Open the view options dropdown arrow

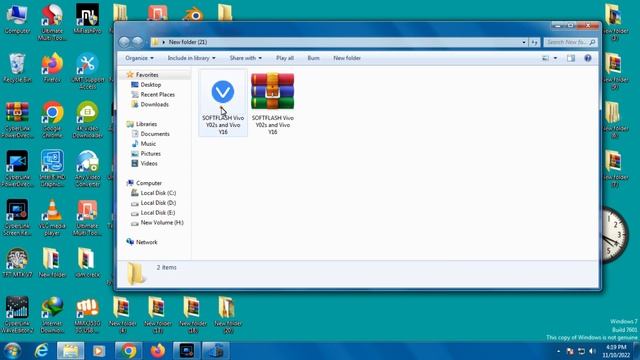(x=555, y=58)
